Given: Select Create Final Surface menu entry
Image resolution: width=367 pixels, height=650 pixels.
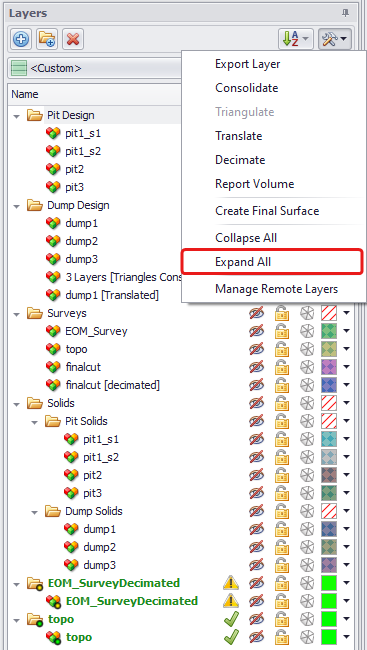Looking at the screenshot, I should click(x=267, y=211).
